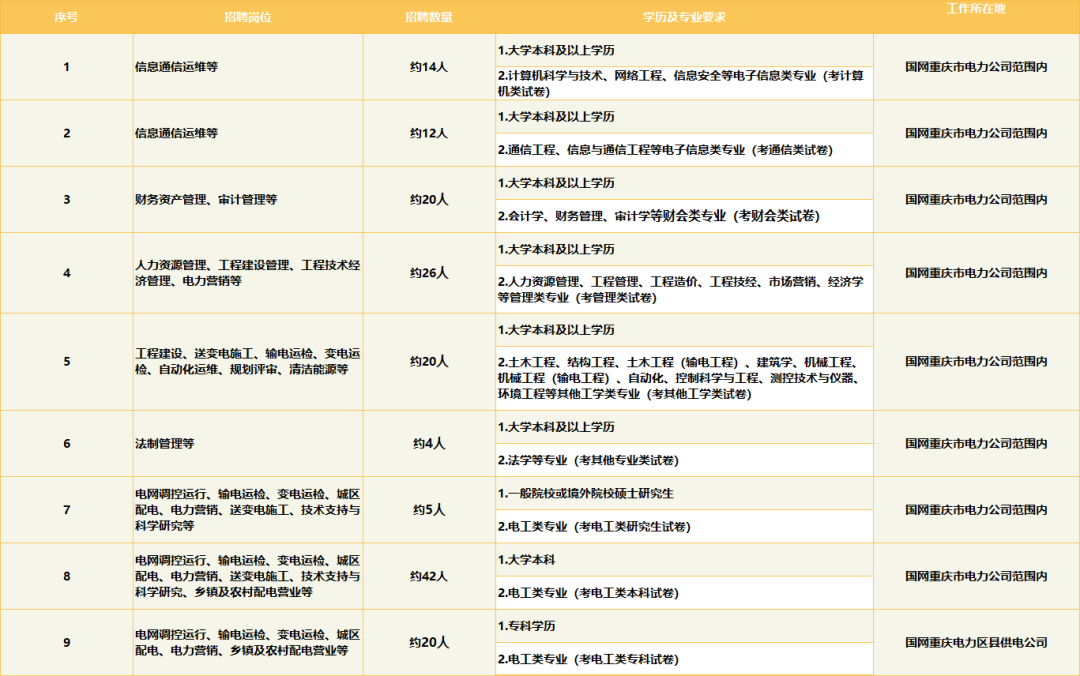Click 国网重庆市电力公司范围内 in row 7
The width and height of the screenshot is (1080, 676).
pyautogui.click(x=976, y=509)
